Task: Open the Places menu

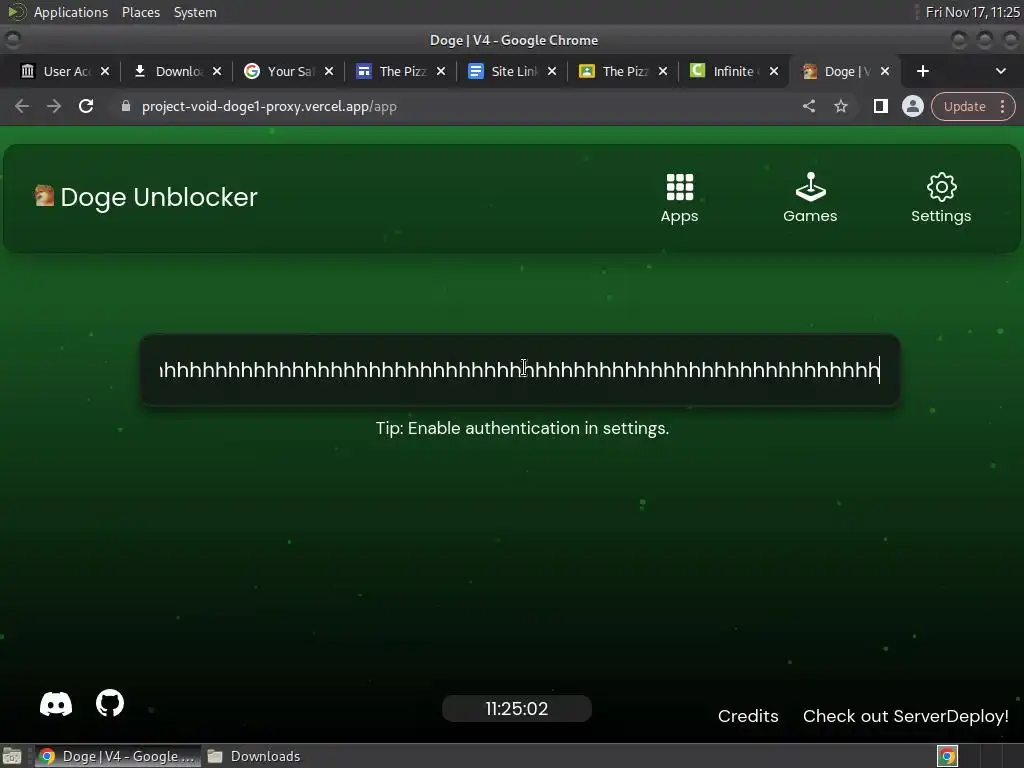Action: pos(141,12)
